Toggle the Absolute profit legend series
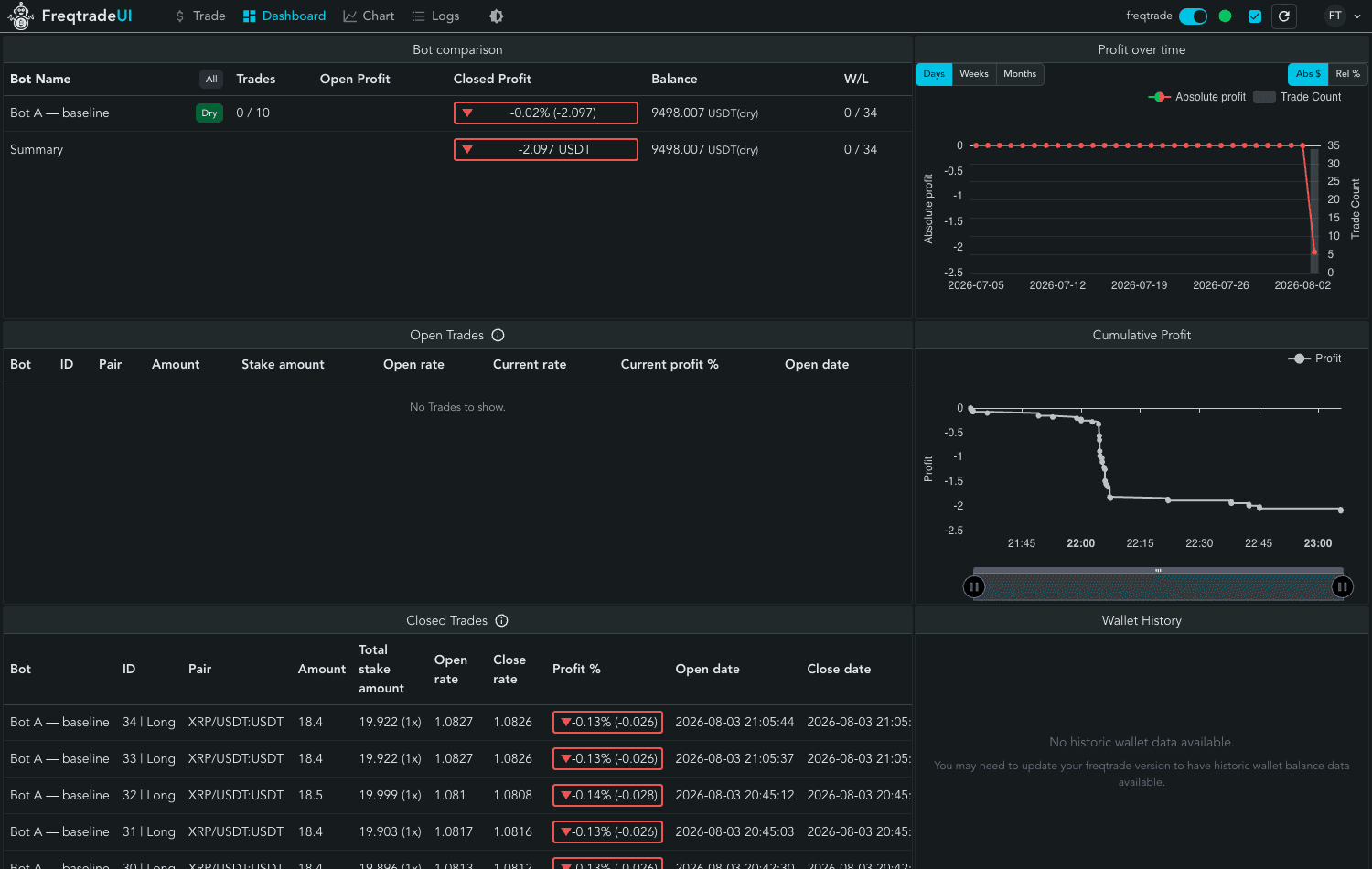 point(1197,97)
